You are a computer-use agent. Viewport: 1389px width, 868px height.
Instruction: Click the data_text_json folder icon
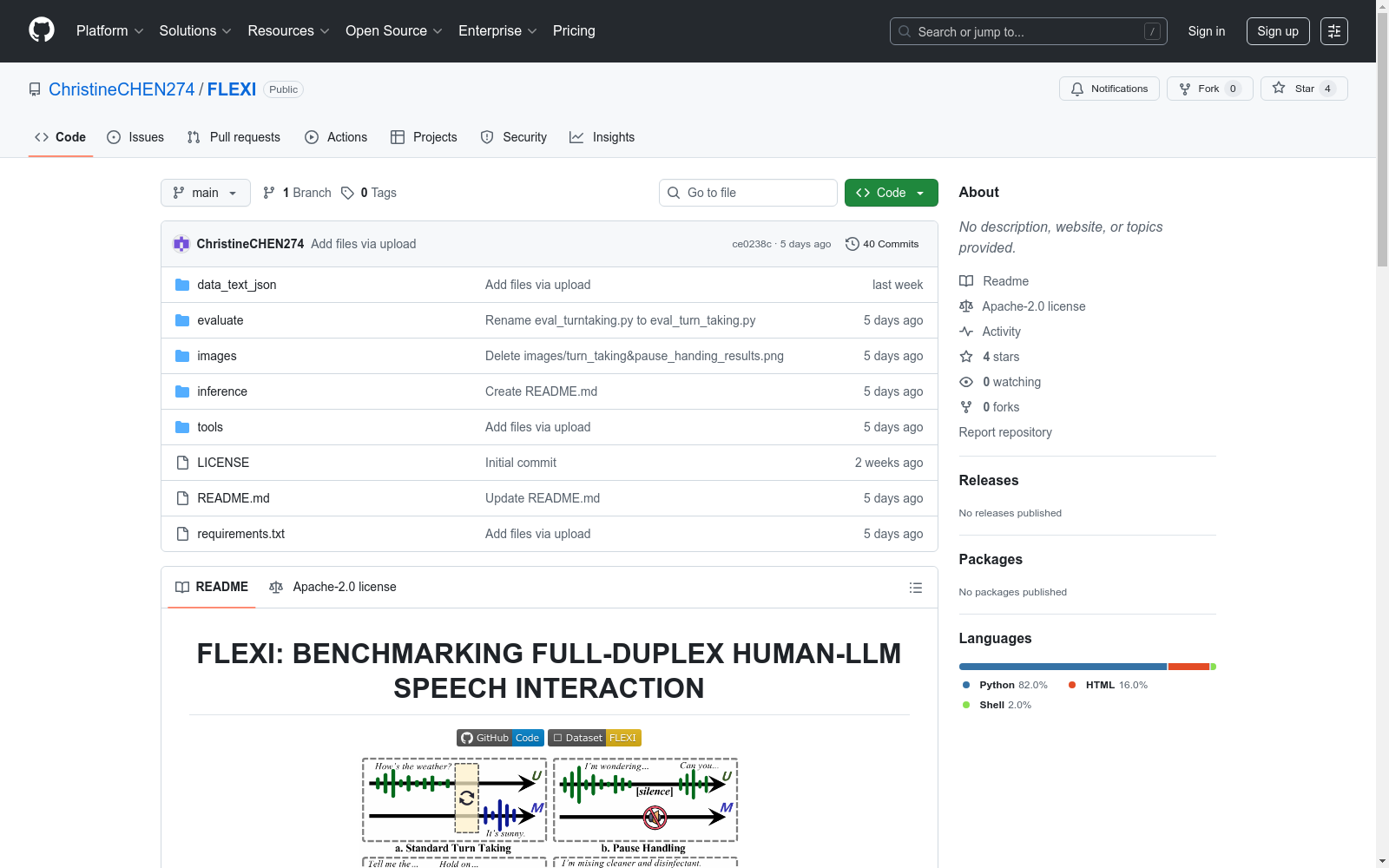pos(182,285)
